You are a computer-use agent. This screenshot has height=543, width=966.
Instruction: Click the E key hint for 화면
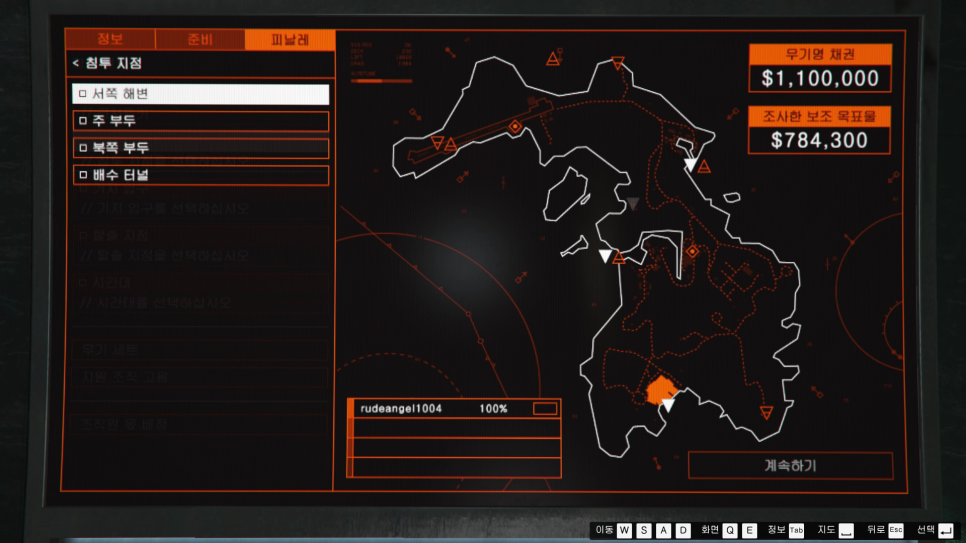750,530
